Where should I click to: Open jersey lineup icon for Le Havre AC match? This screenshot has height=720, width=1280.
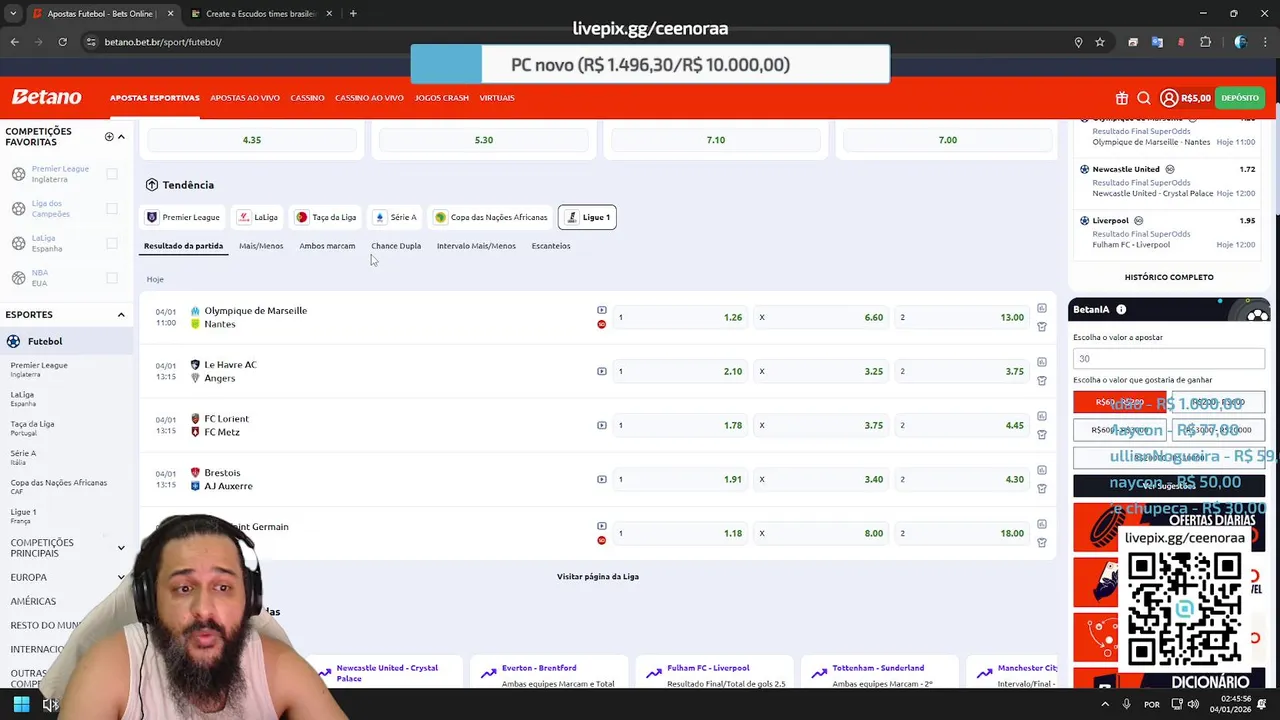point(1041,380)
